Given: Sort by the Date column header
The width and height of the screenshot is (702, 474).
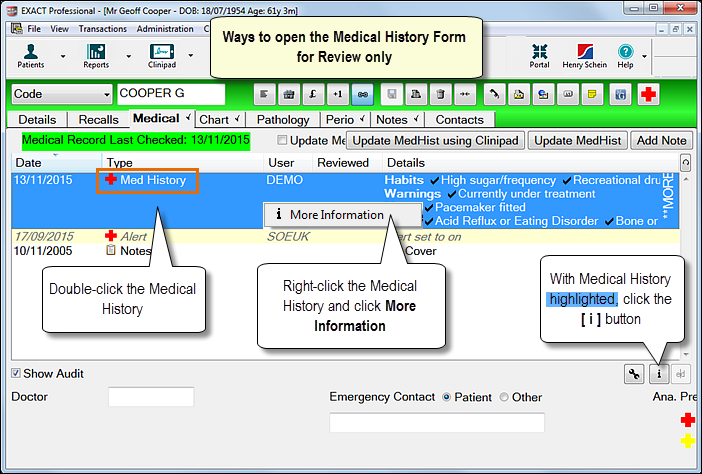Looking at the screenshot, I should (x=56, y=162).
